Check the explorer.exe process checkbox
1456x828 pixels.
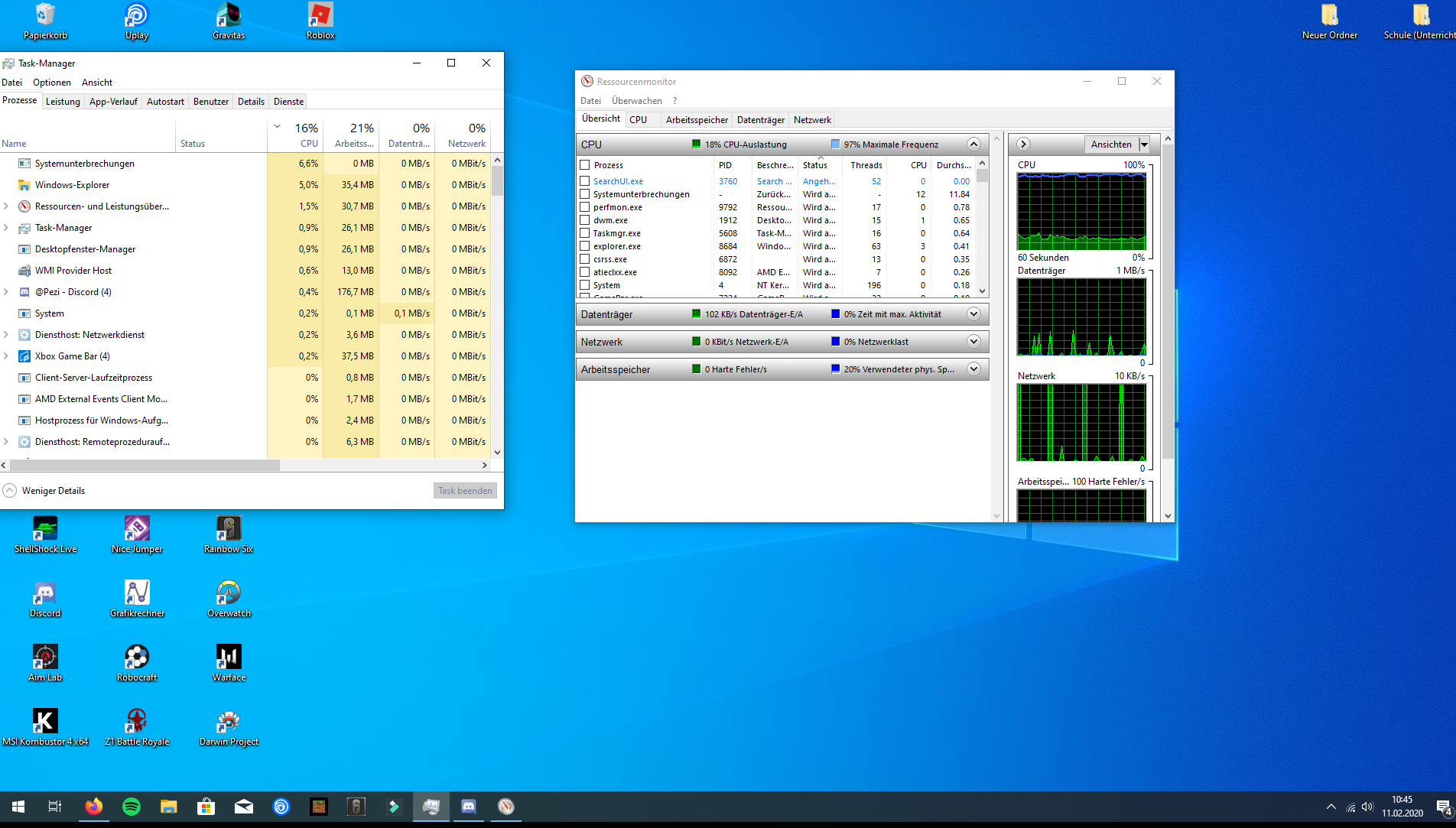[x=585, y=246]
